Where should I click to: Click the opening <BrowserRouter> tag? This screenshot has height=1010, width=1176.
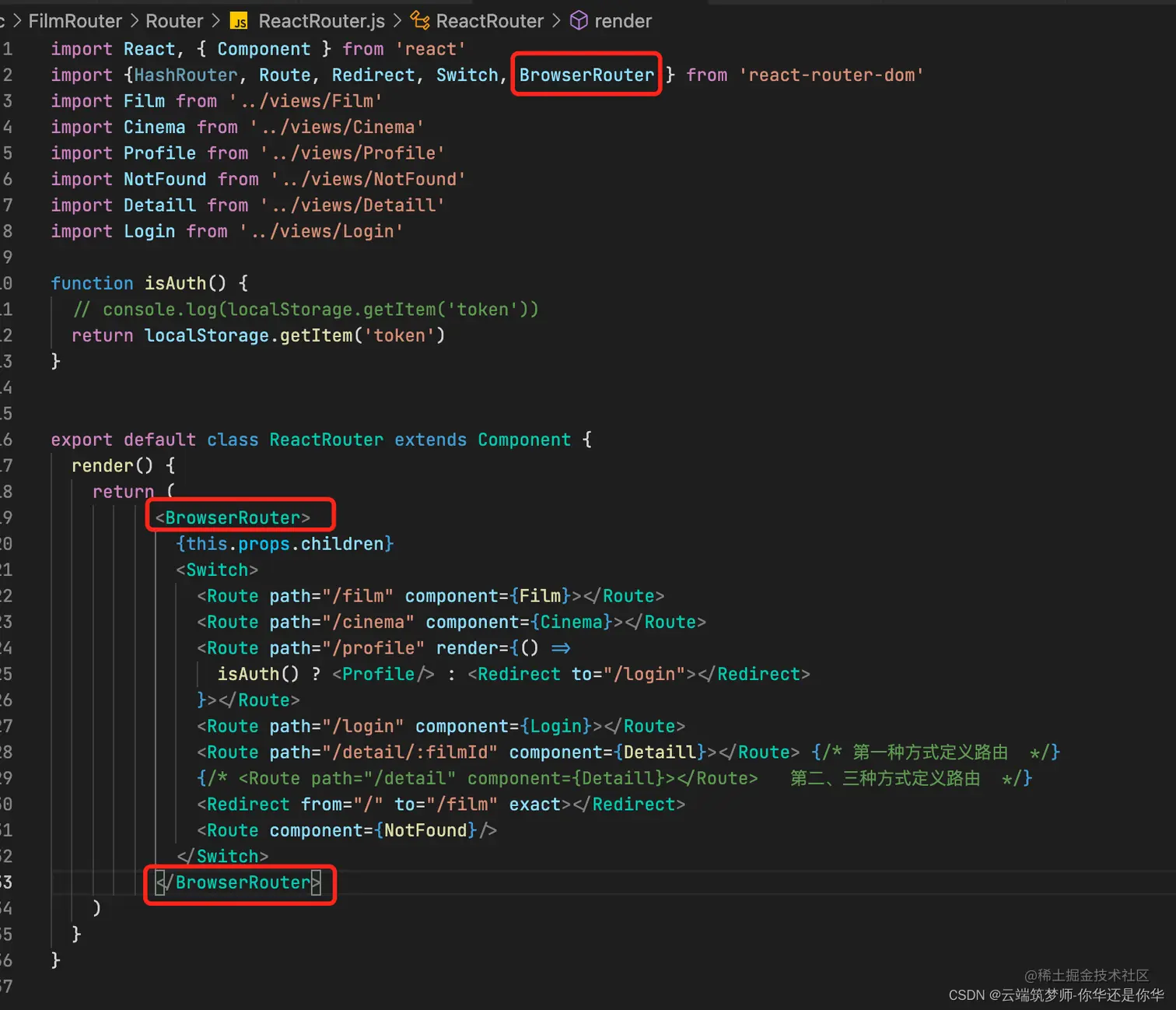click(233, 517)
